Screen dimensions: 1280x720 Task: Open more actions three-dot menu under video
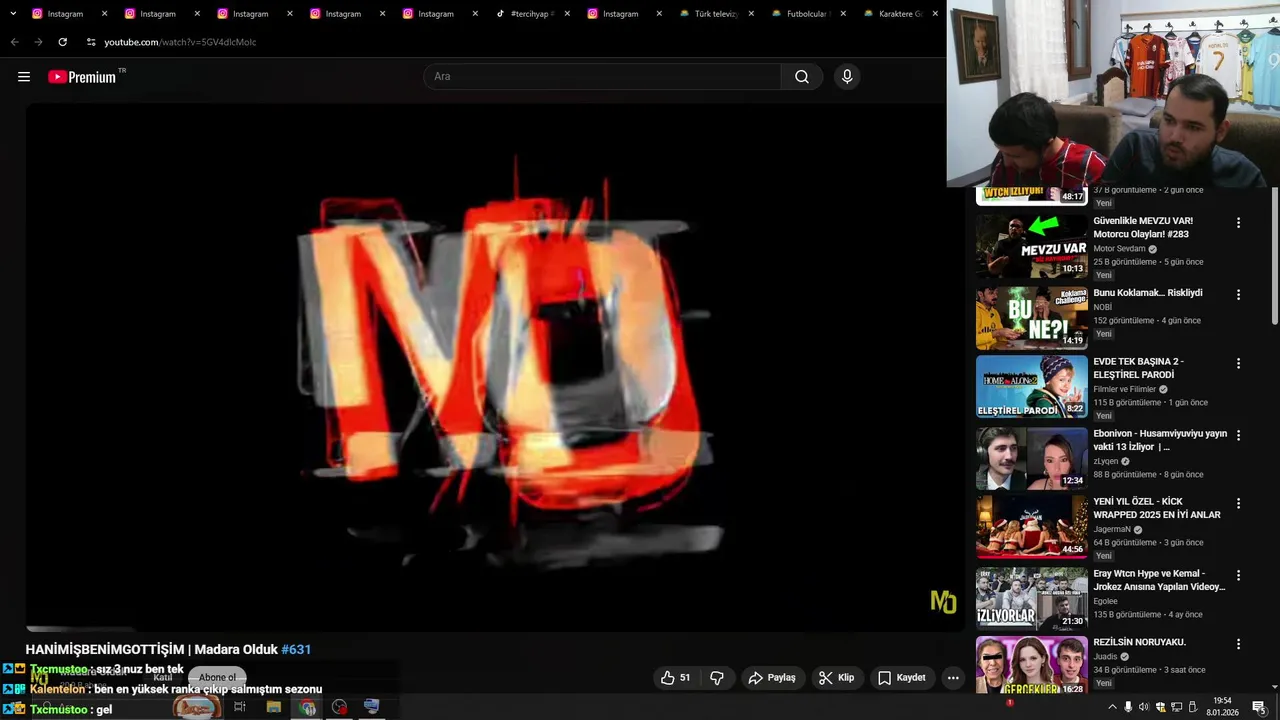tap(953, 678)
